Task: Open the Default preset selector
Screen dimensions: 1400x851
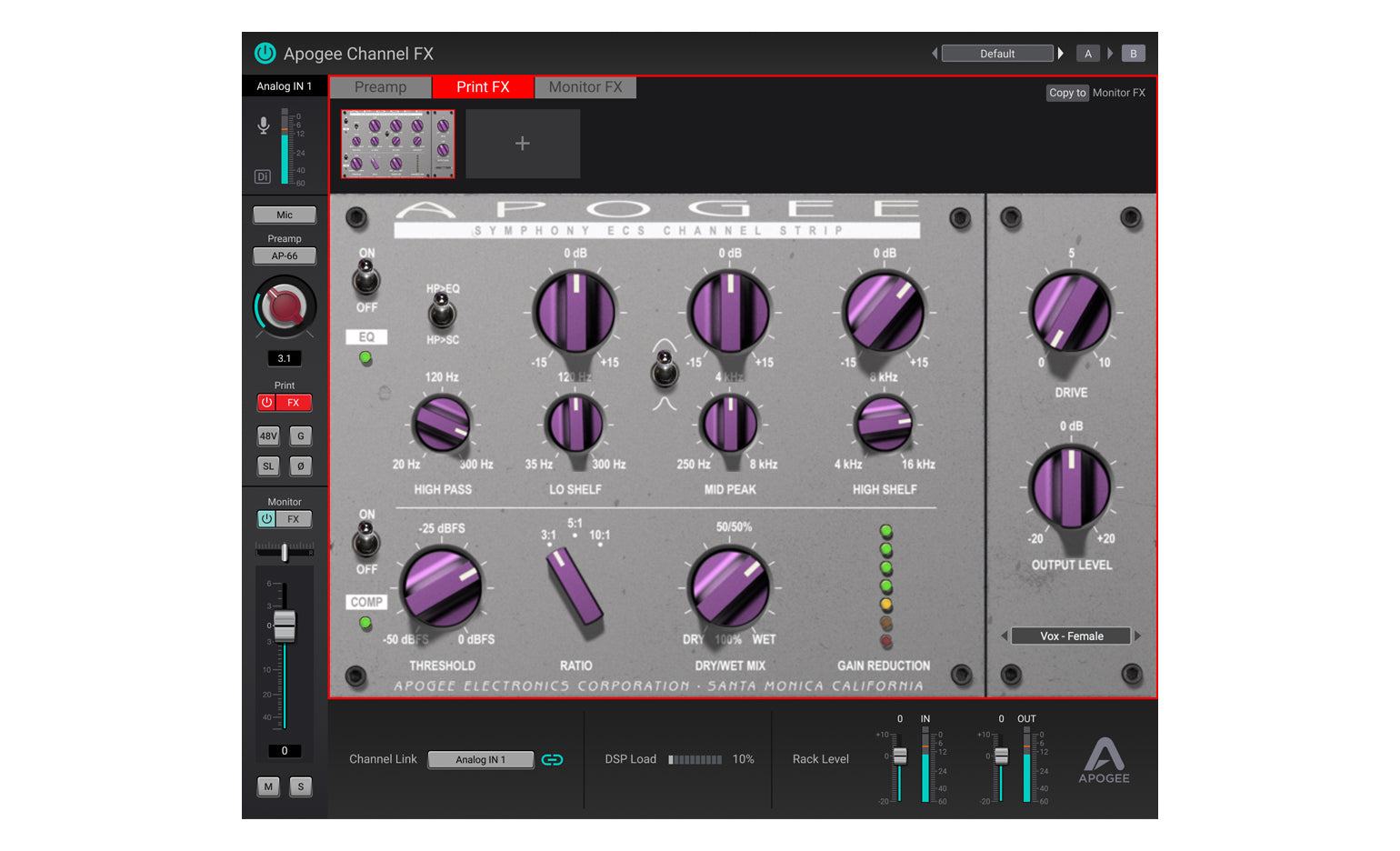Action: (x=997, y=53)
